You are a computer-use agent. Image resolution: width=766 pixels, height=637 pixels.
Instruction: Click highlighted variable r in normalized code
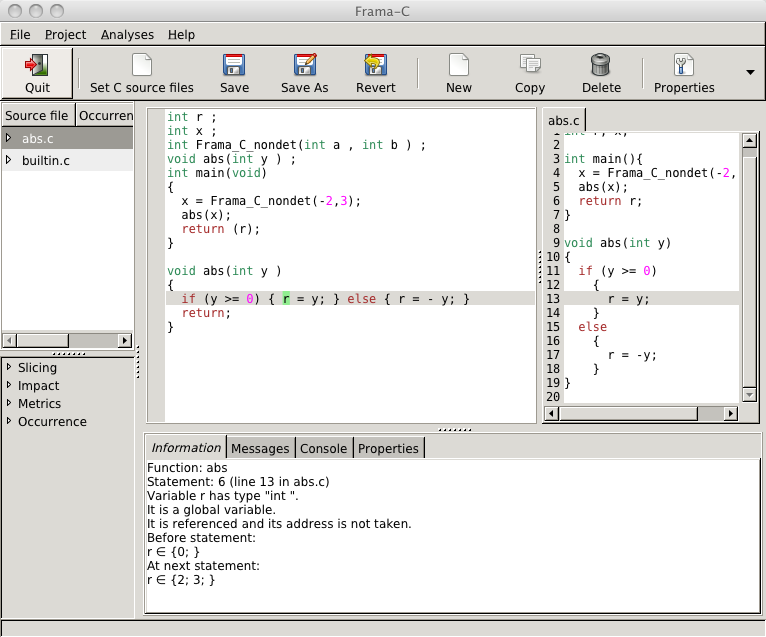[286, 298]
